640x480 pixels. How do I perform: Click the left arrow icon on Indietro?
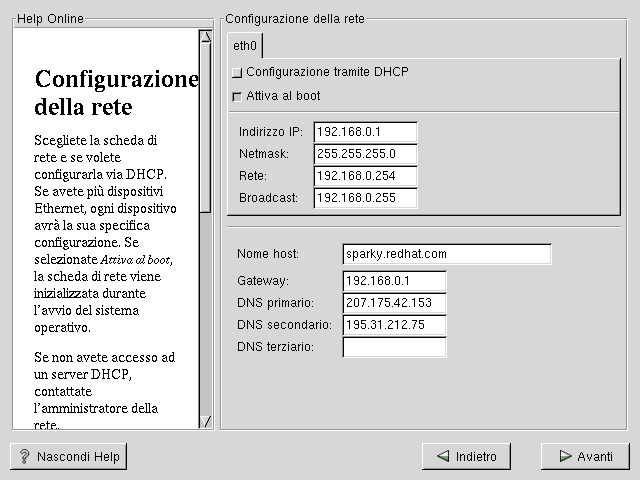tap(441, 457)
